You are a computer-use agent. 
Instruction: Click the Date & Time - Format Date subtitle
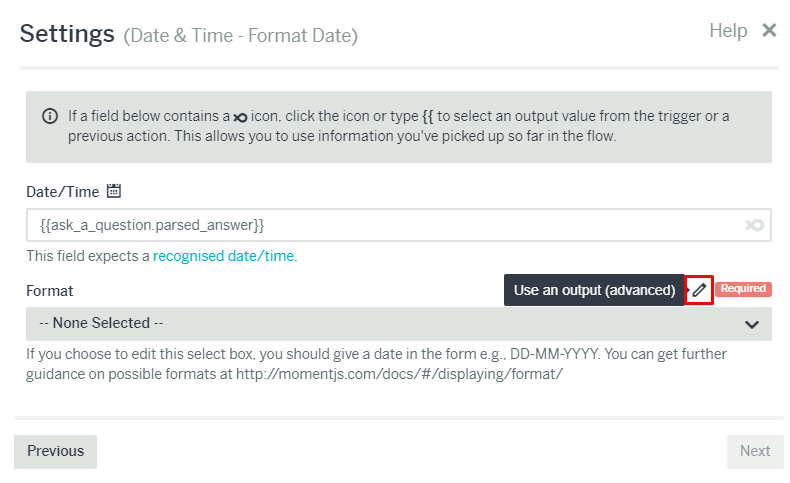(240, 36)
